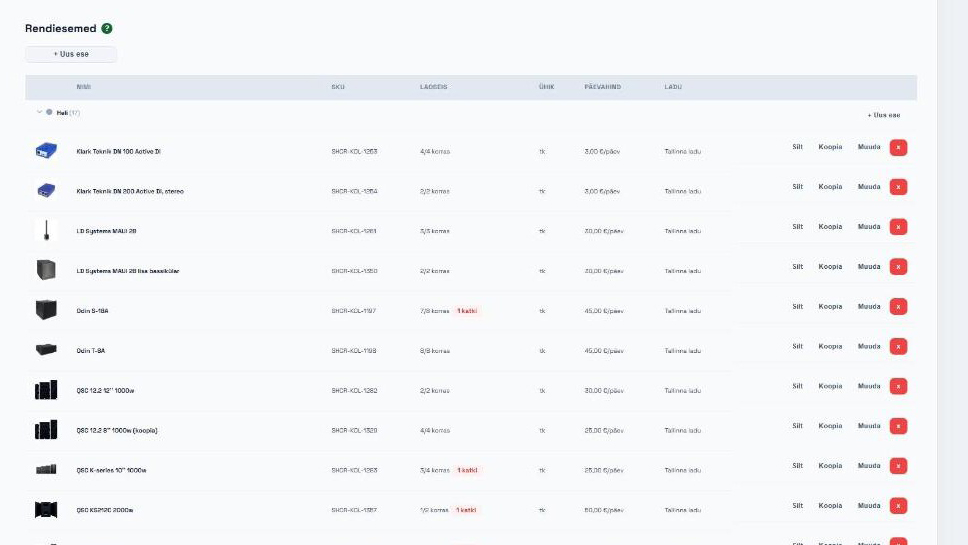Remove the Odin S-18A item via red X
Screen dimensions: 968x545
(x=898, y=307)
